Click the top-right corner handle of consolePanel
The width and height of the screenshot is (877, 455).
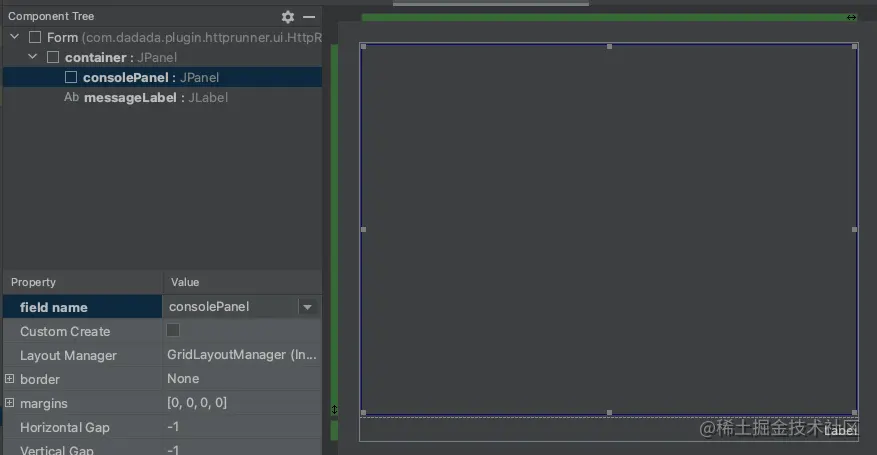855,46
